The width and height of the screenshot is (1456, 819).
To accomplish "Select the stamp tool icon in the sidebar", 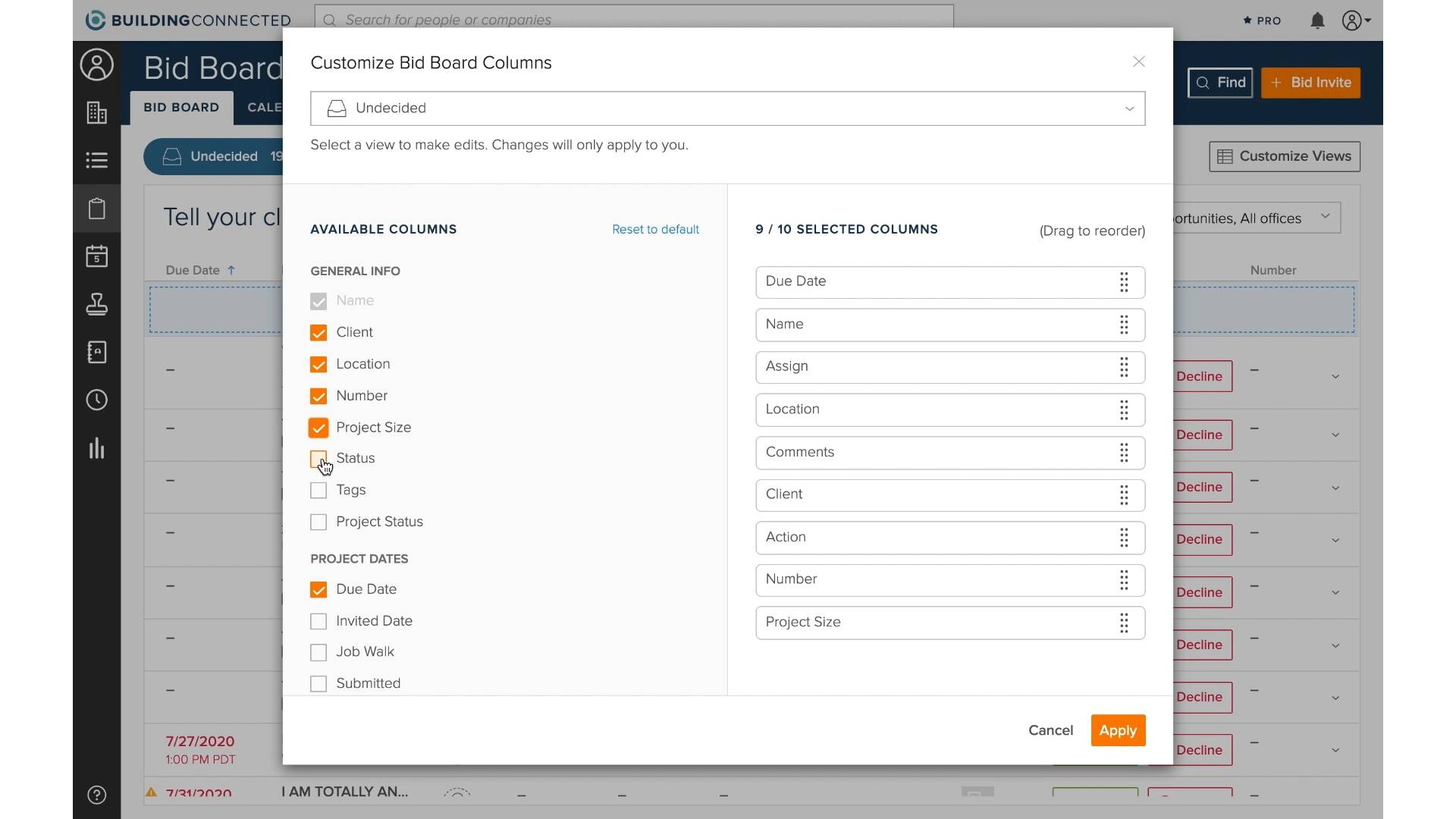I will pyautogui.click(x=96, y=304).
